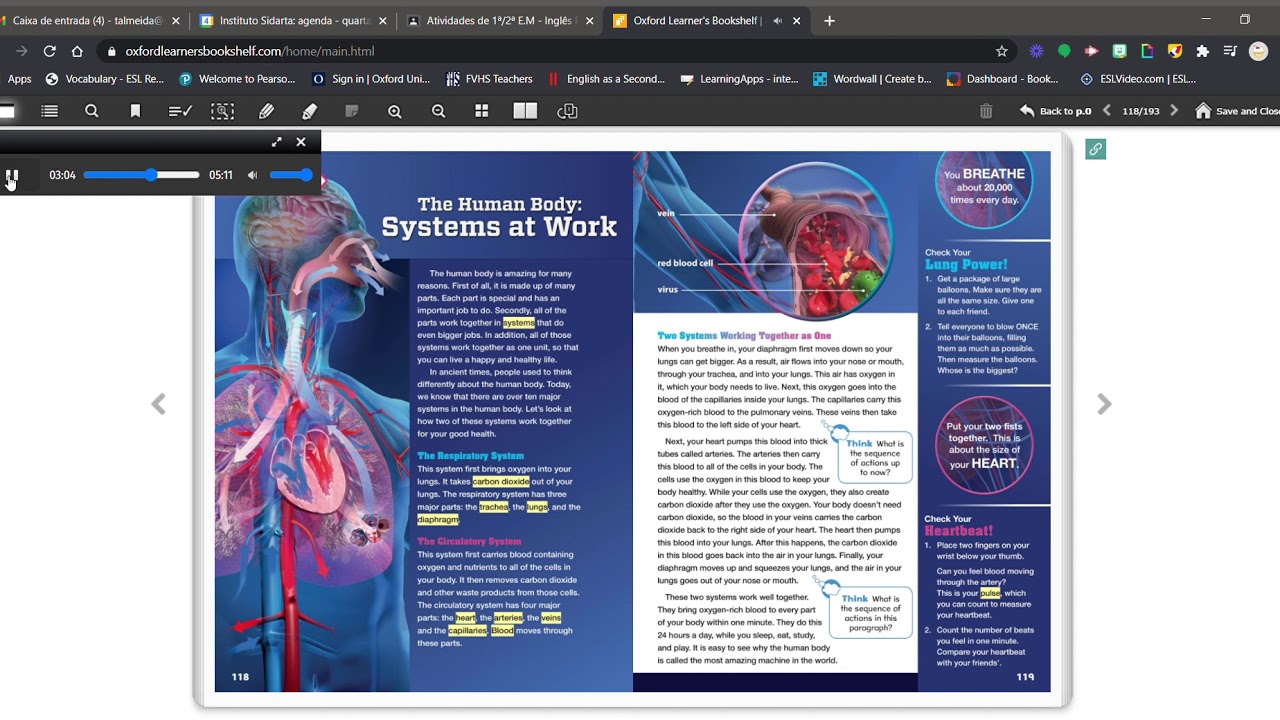Reload the page

pos(49,51)
